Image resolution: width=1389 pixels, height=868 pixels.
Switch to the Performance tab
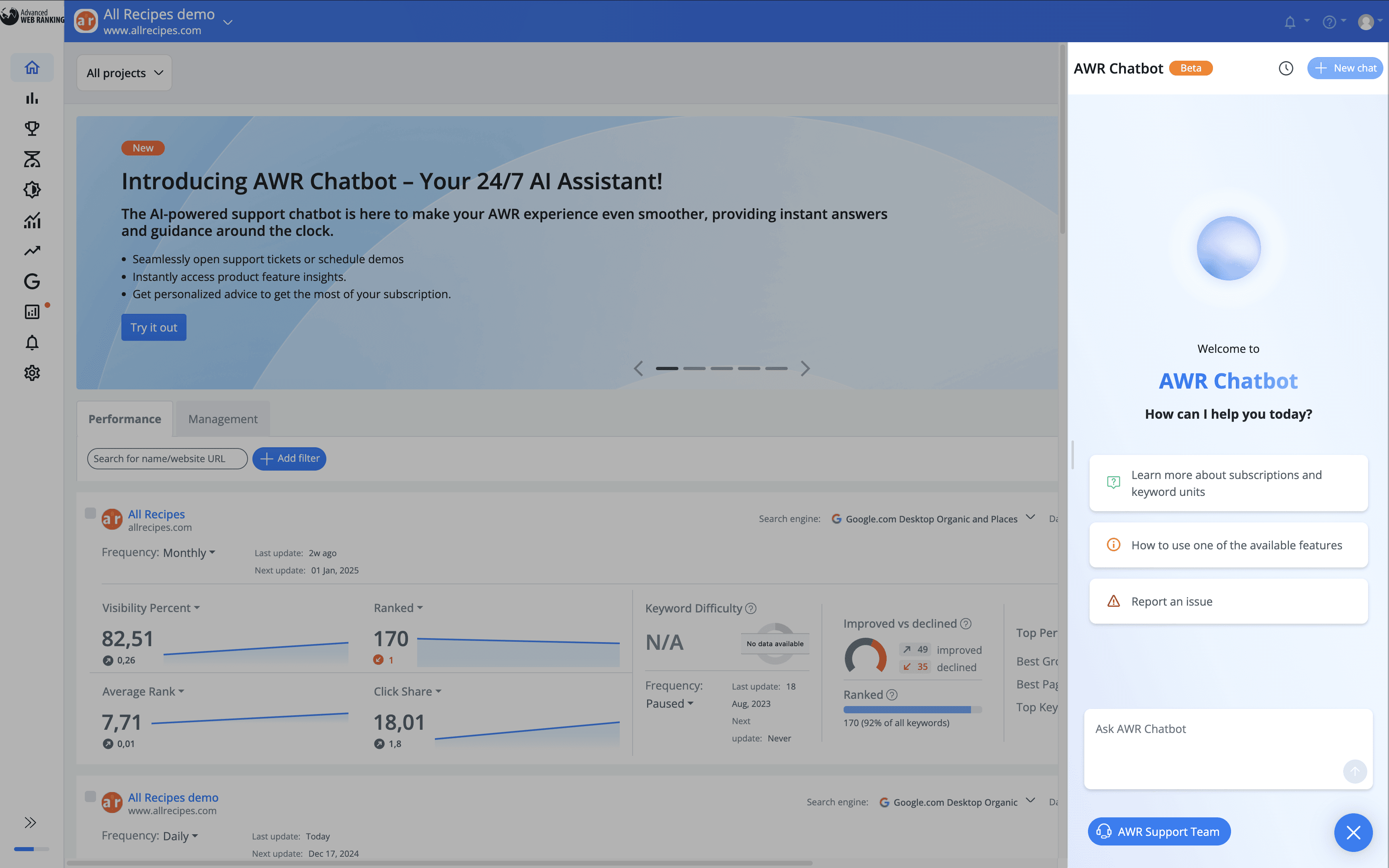[x=125, y=419]
